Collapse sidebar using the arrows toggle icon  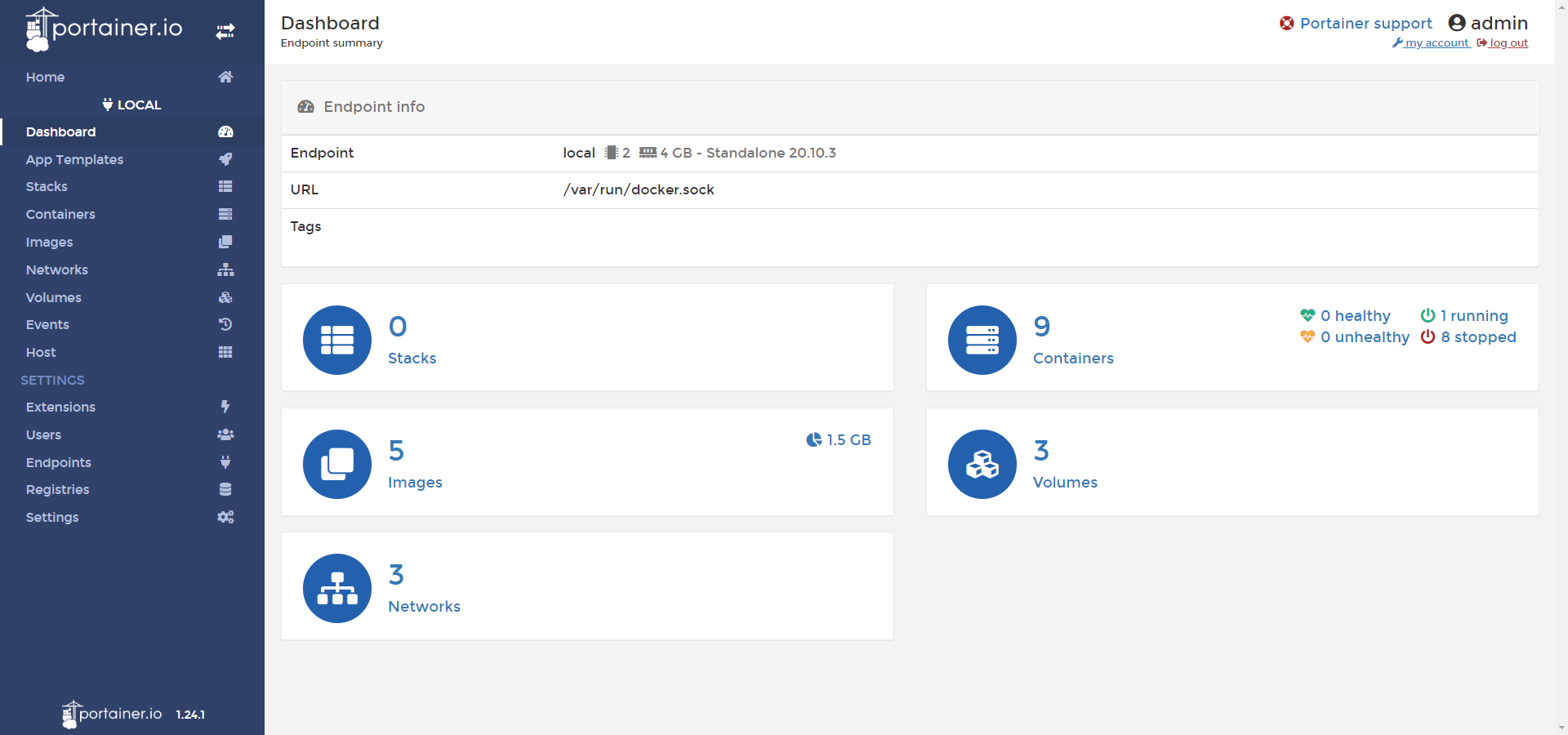(x=225, y=32)
